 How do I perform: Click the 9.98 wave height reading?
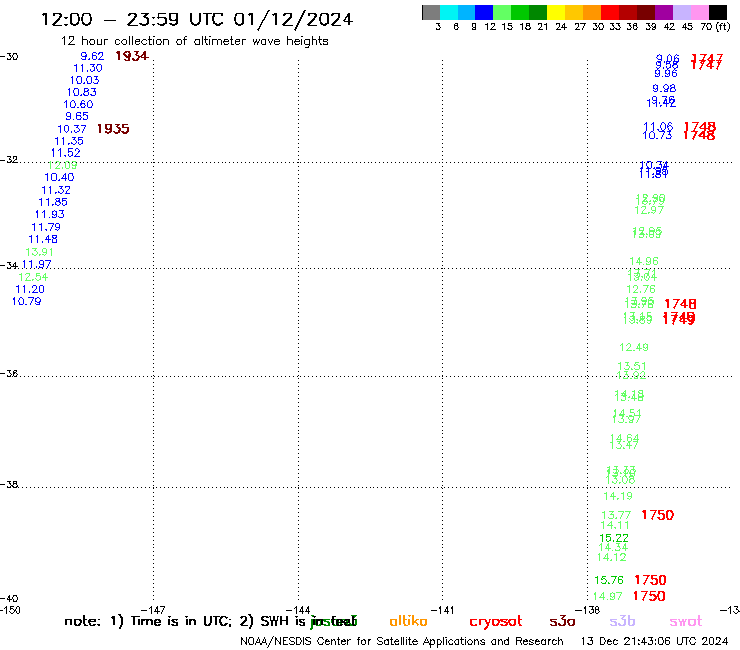664,88
